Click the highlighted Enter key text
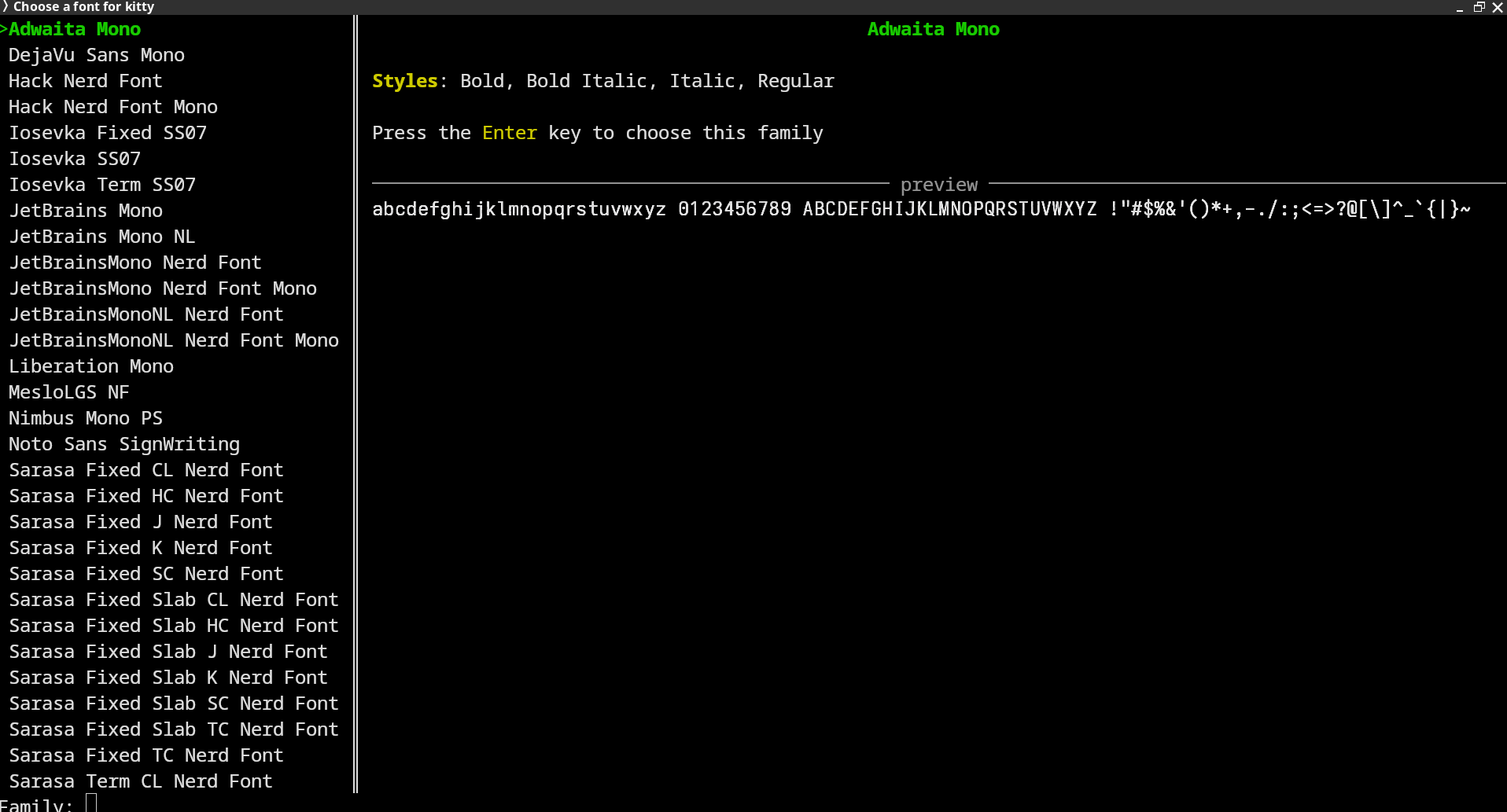Screen dimensions: 1507x812 (510, 133)
